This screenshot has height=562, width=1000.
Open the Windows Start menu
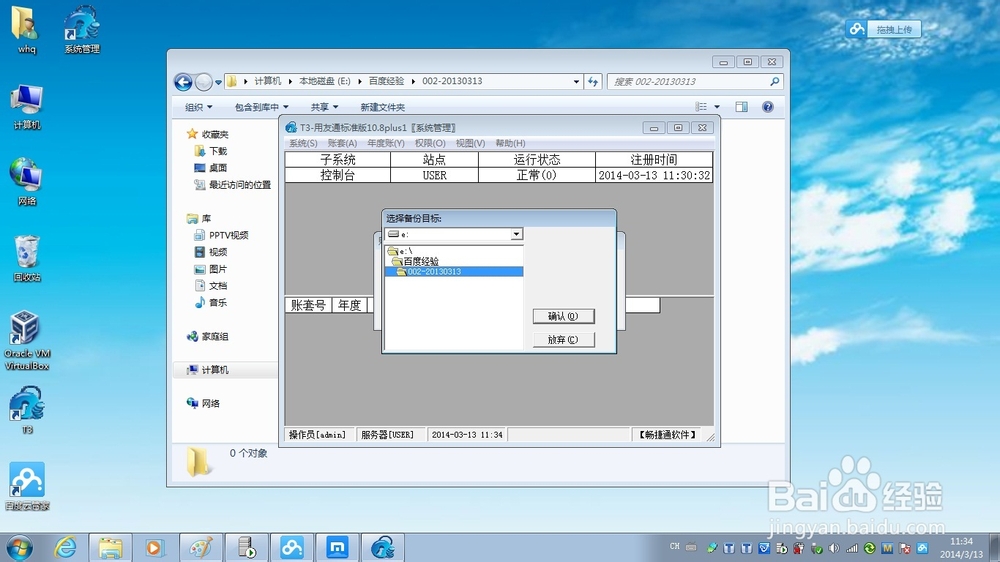point(19,548)
